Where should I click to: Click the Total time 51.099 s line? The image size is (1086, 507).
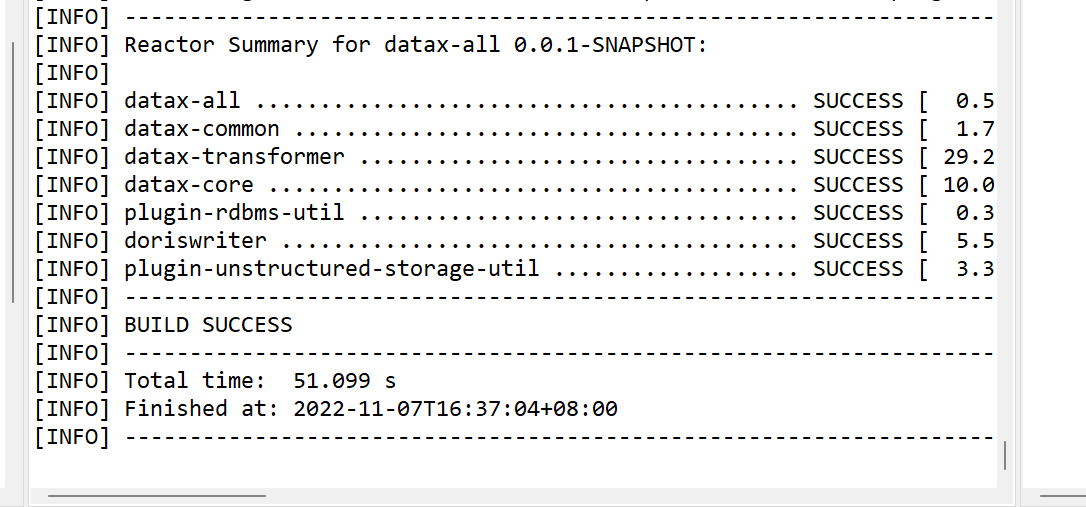pyautogui.click(x=260, y=381)
